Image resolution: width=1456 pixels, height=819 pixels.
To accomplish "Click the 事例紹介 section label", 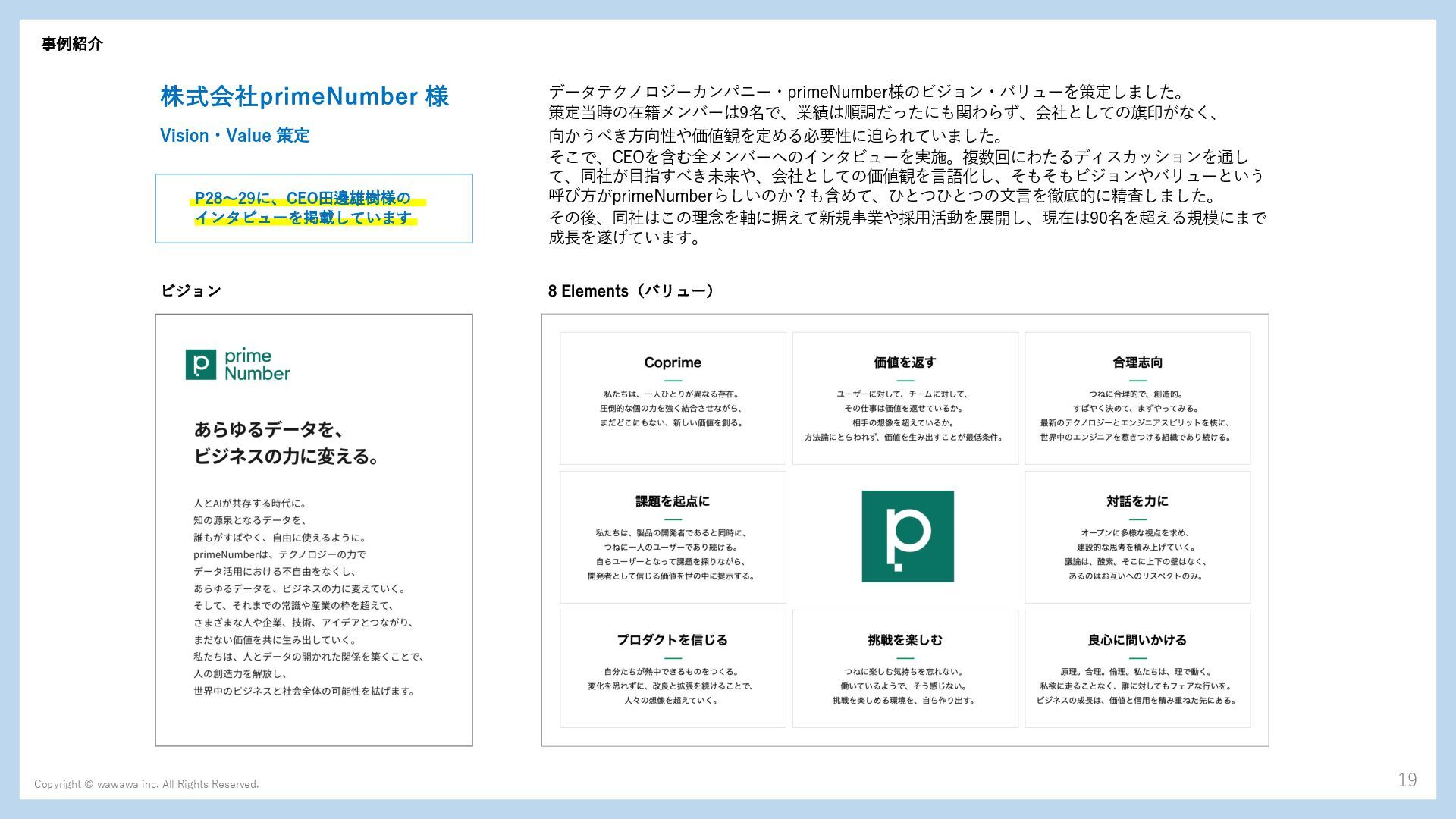I will coord(72,44).
